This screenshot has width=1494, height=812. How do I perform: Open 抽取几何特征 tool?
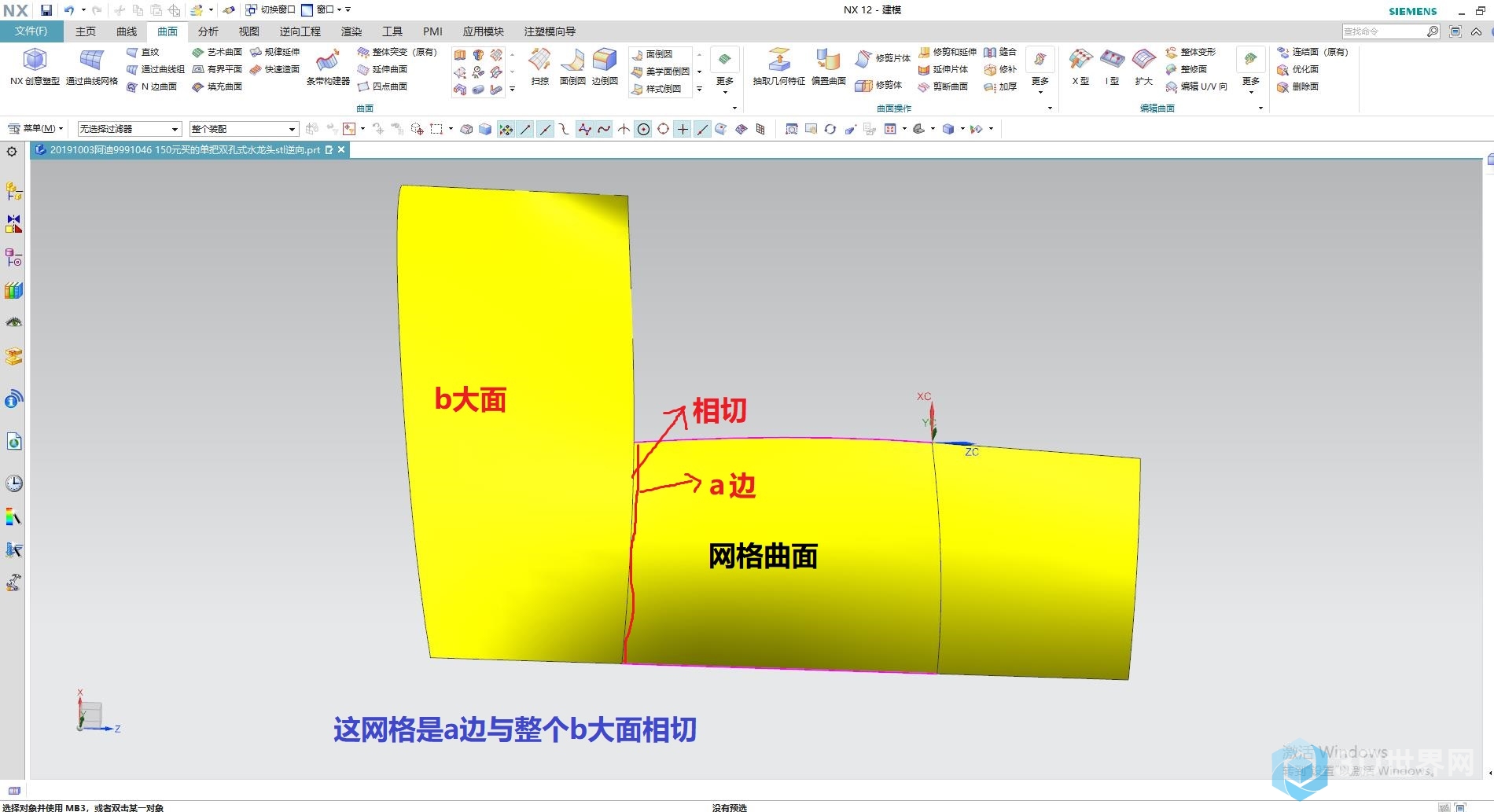point(778,66)
